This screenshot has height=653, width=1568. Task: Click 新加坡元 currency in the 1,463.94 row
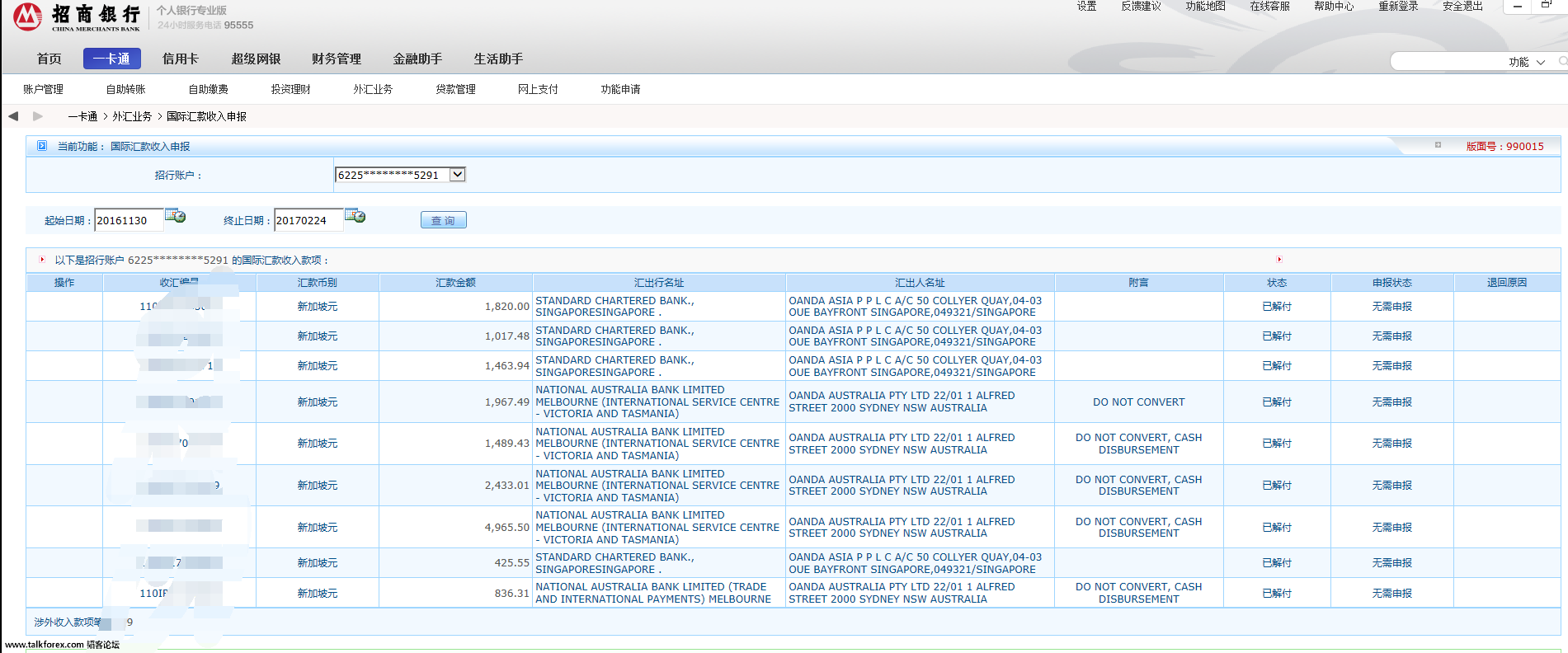pos(318,366)
